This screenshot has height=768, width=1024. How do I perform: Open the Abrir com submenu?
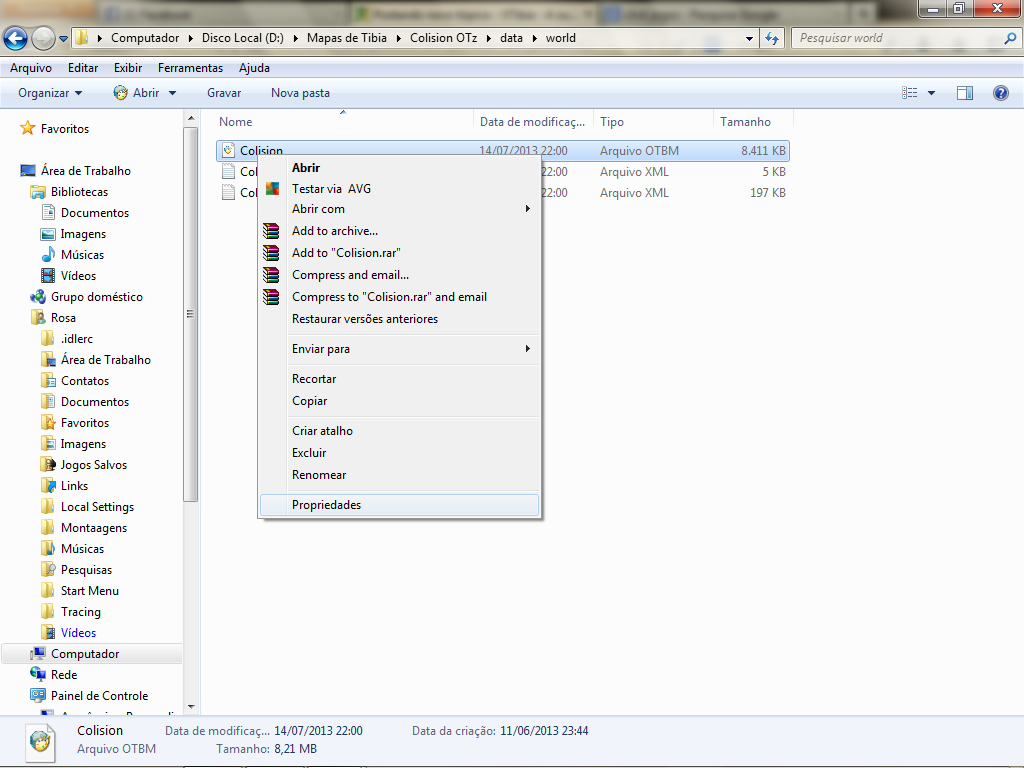(x=400, y=209)
